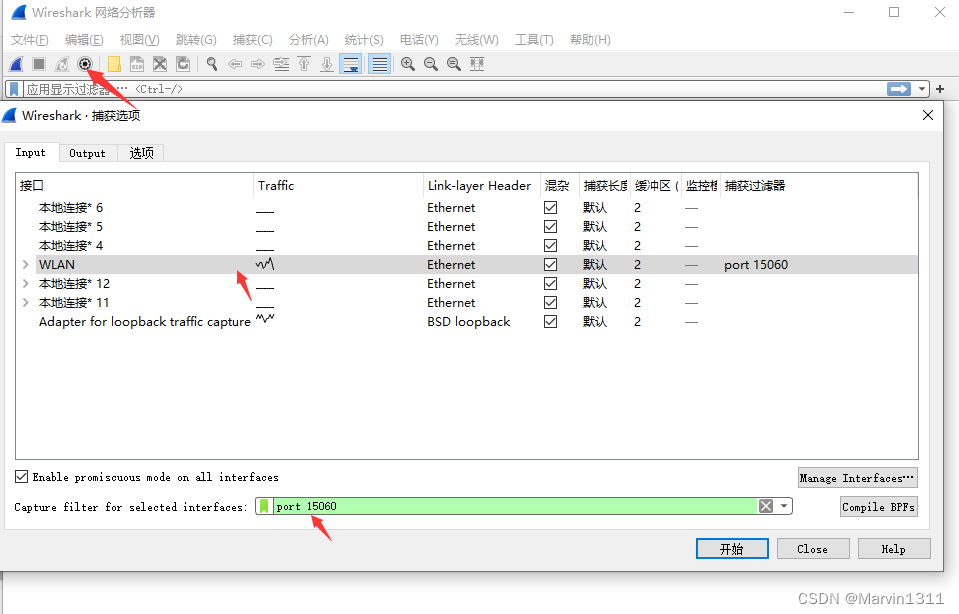Focus the capture filter input field

pos(514,506)
